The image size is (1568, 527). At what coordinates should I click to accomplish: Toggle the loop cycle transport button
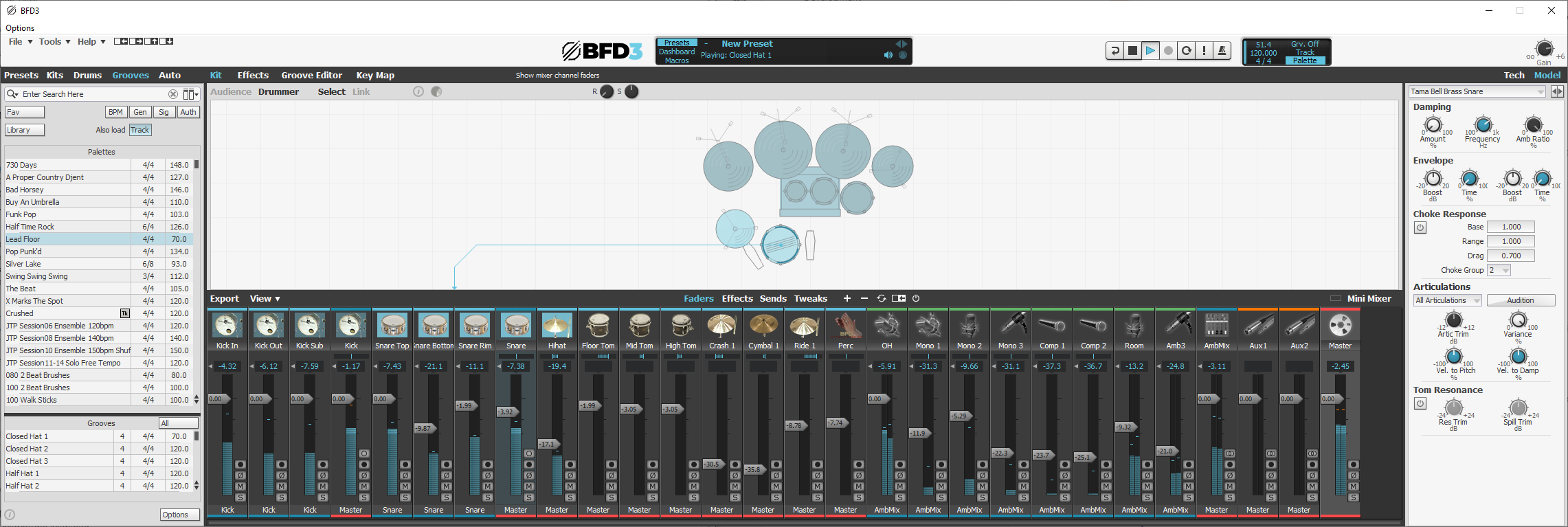tap(1186, 51)
